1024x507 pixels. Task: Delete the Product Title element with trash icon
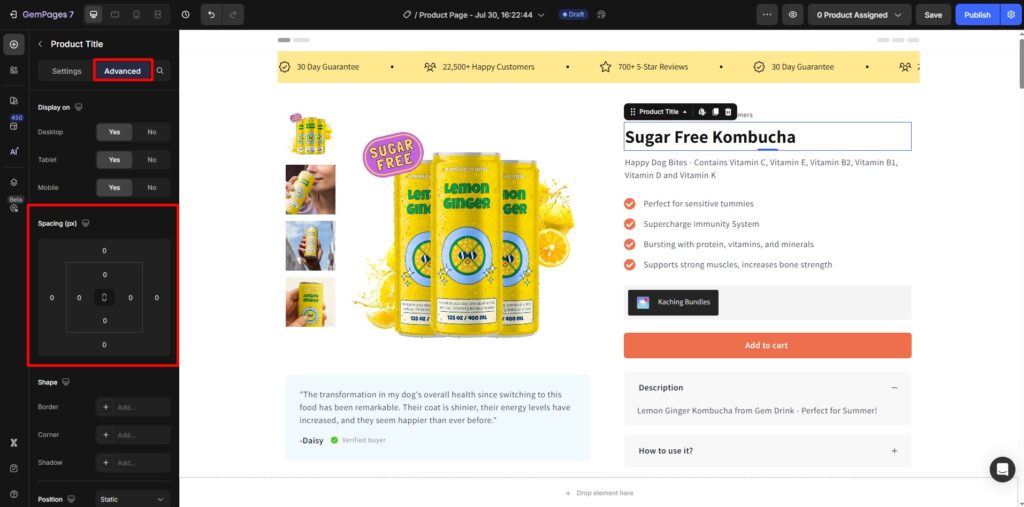coord(728,112)
